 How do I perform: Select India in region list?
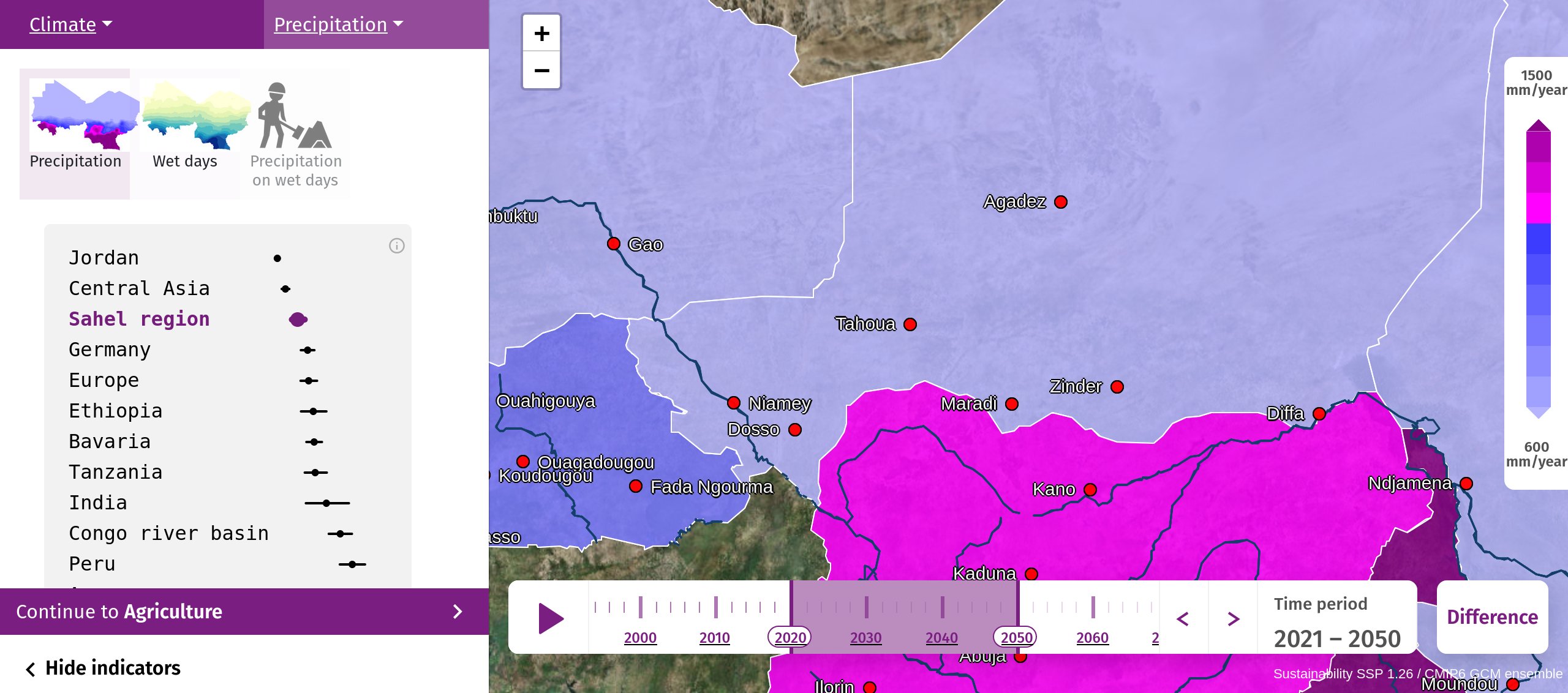[x=227, y=503]
